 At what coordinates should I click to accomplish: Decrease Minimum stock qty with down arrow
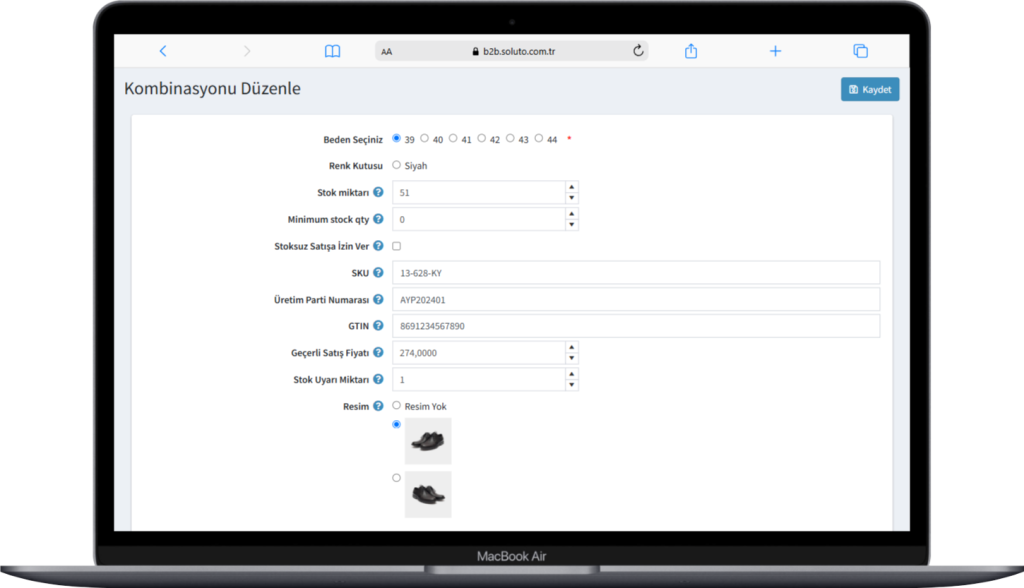pos(571,225)
